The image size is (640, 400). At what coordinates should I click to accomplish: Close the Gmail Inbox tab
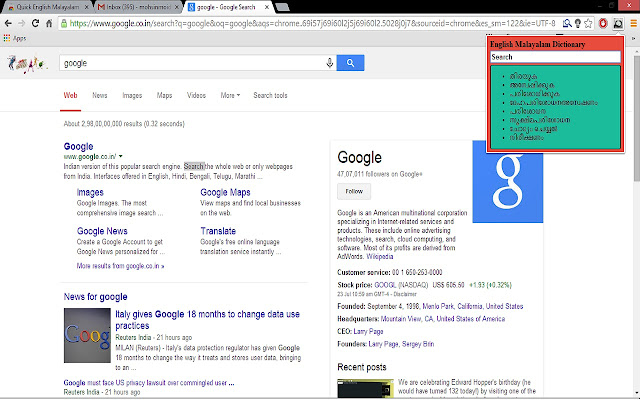[177, 7]
